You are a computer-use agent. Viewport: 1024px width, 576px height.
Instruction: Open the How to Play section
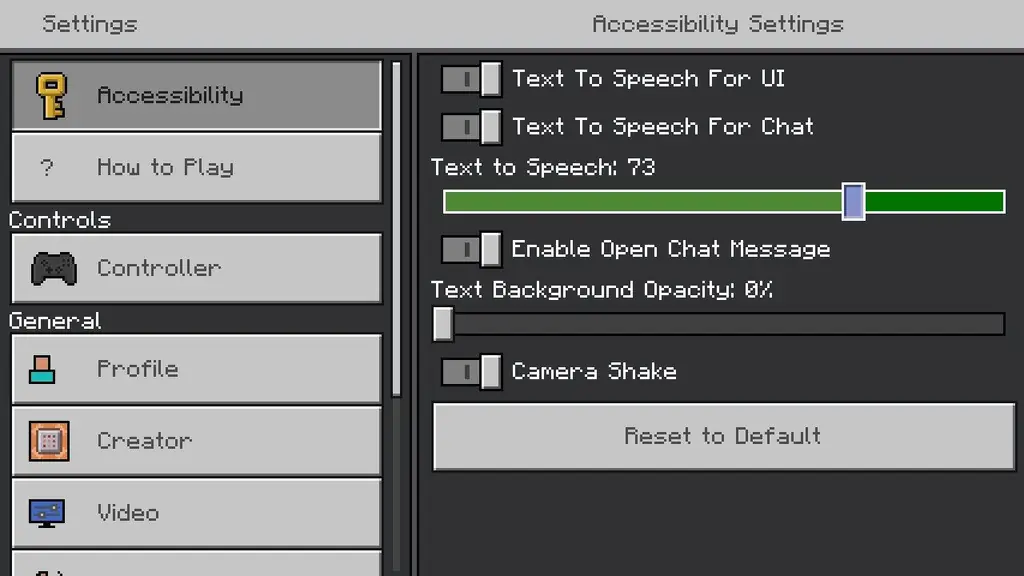click(x=197, y=168)
